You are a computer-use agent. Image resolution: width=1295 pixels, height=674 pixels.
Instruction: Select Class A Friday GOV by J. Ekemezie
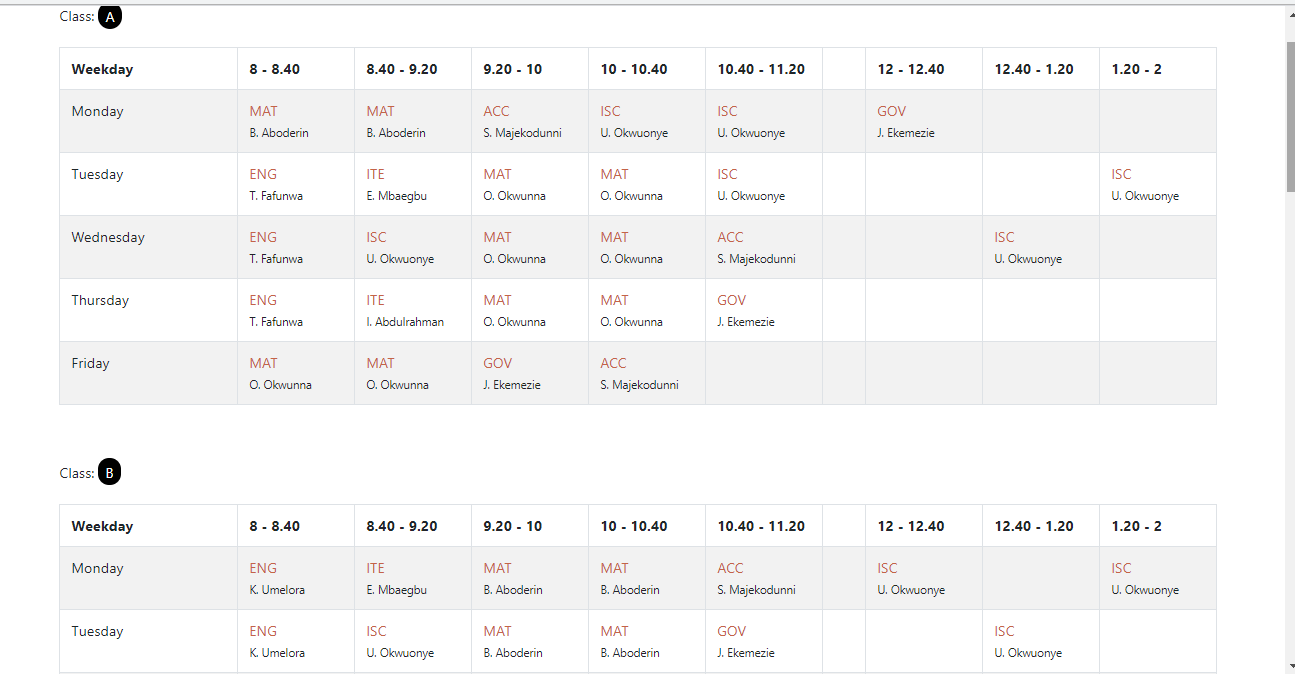[529, 373]
